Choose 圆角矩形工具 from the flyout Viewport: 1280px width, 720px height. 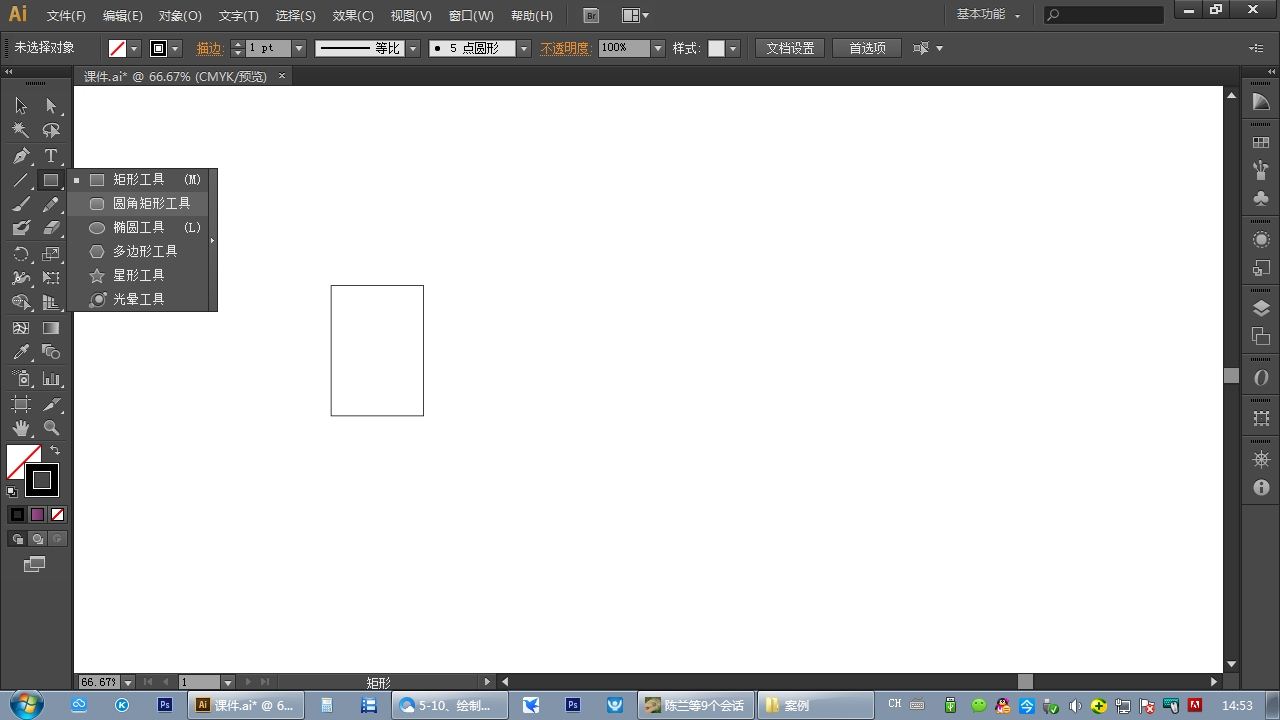point(138,203)
